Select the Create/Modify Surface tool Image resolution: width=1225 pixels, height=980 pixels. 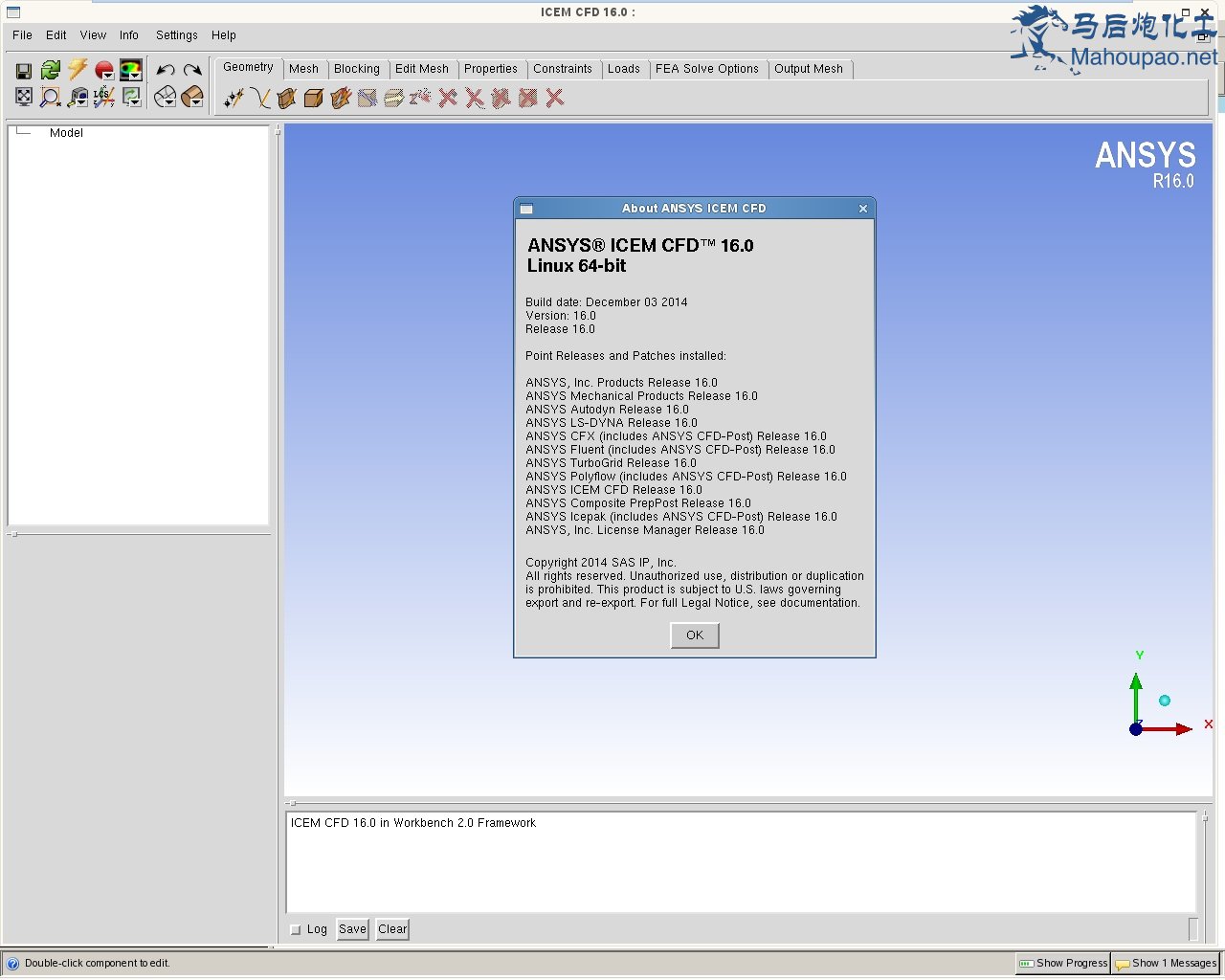click(x=287, y=98)
